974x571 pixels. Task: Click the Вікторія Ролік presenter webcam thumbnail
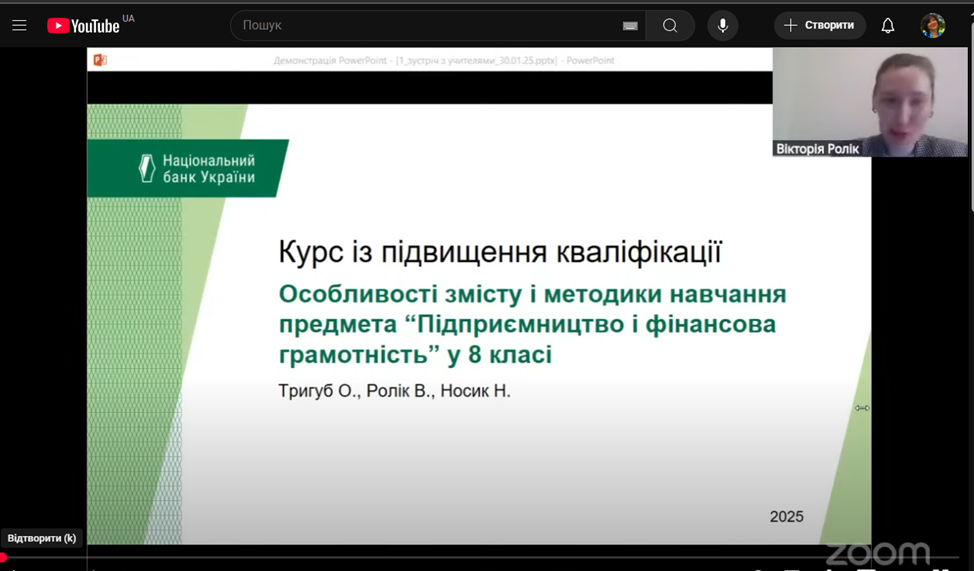tap(870, 102)
